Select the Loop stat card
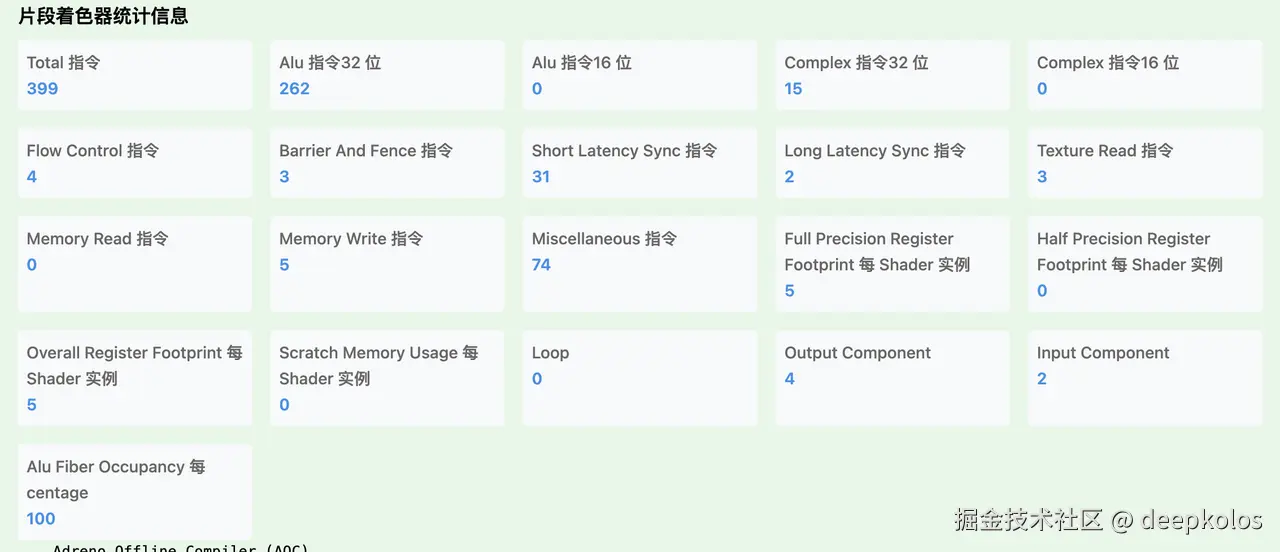The height and width of the screenshot is (552, 1280). click(639, 378)
